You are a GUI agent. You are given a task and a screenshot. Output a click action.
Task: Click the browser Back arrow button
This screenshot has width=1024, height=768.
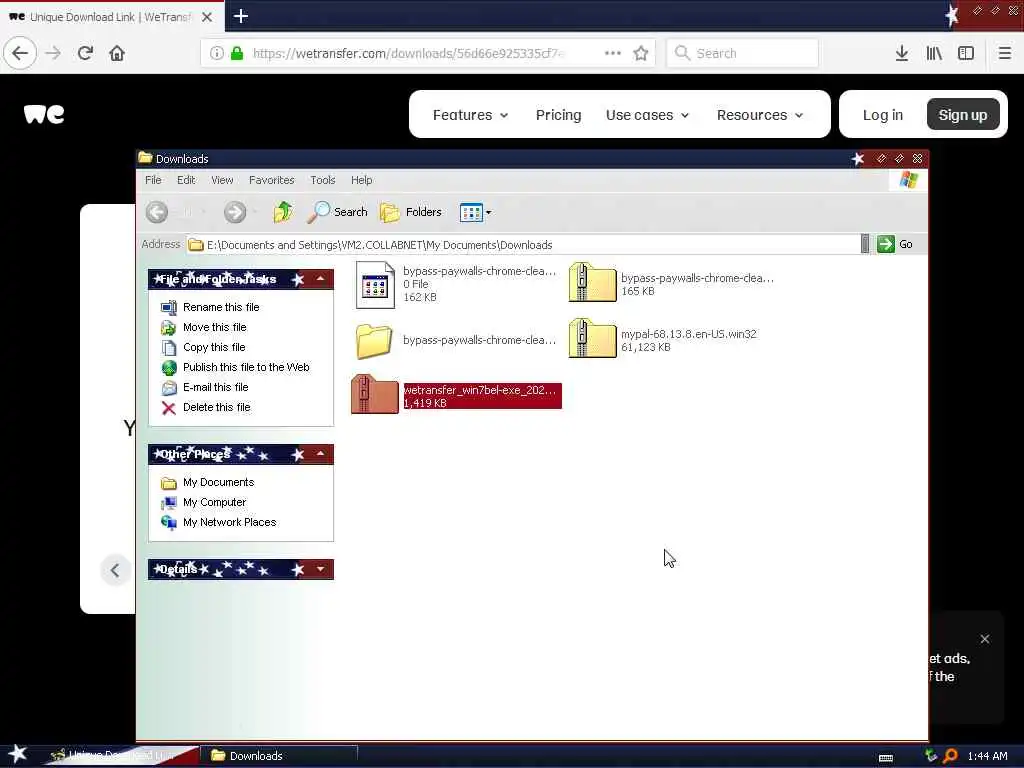(x=20, y=53)
